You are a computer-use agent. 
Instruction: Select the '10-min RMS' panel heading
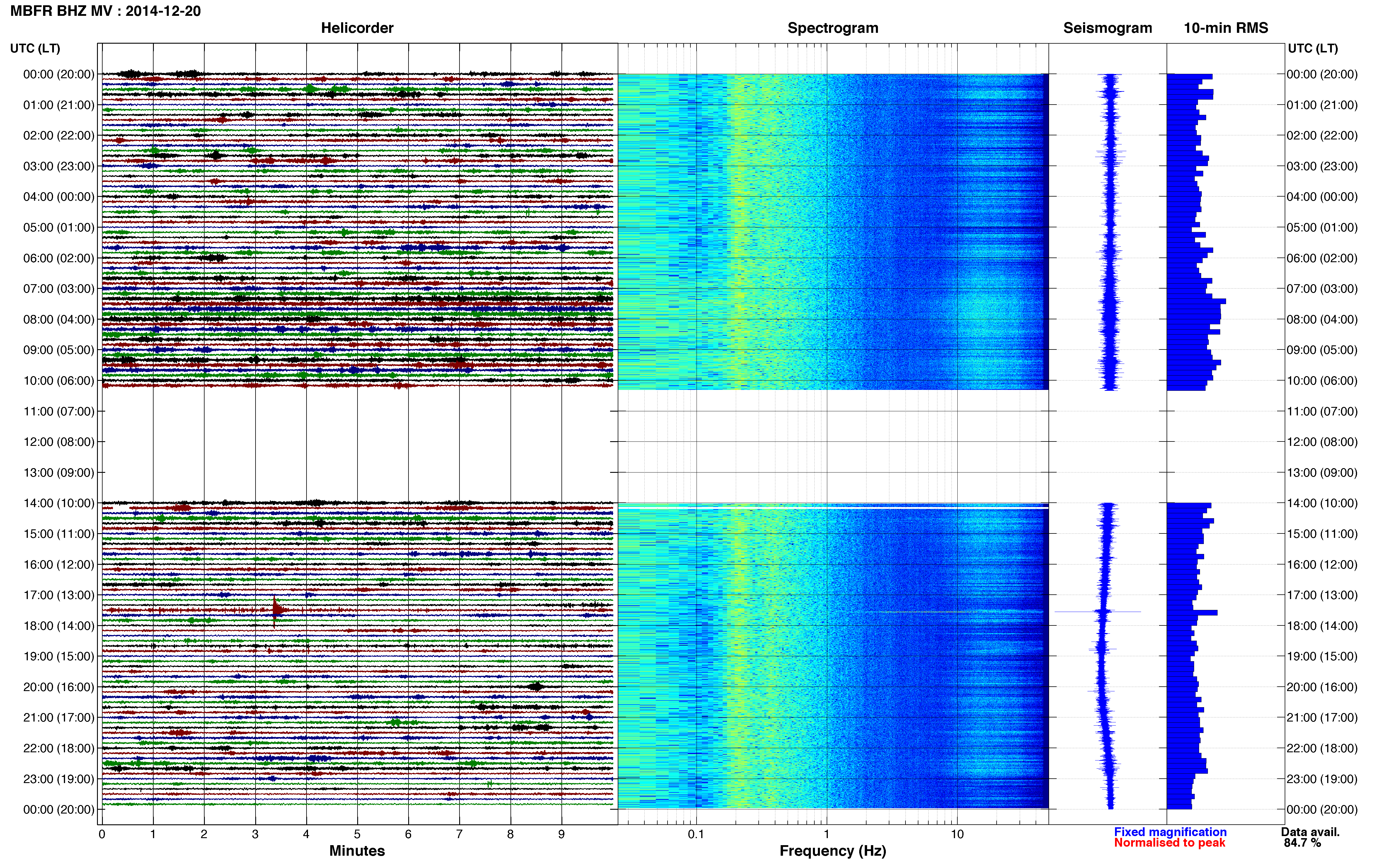(1225, 28)
